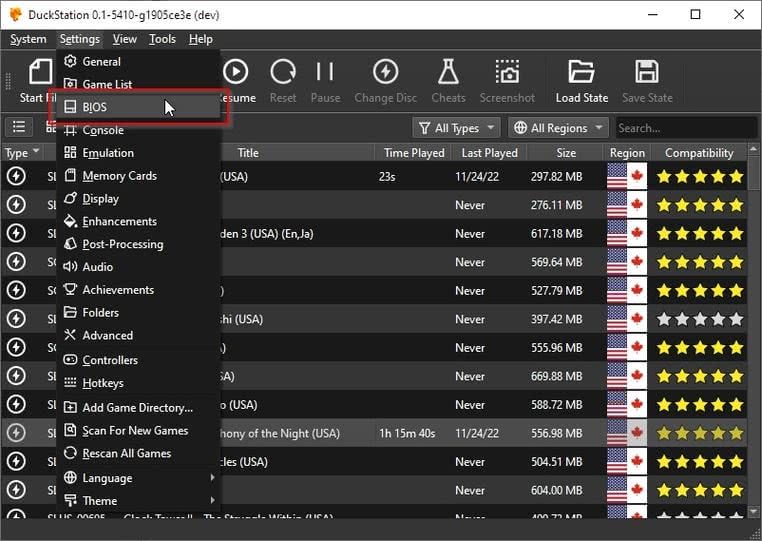
Task: Open the Help menu
Action: [201, 39]
